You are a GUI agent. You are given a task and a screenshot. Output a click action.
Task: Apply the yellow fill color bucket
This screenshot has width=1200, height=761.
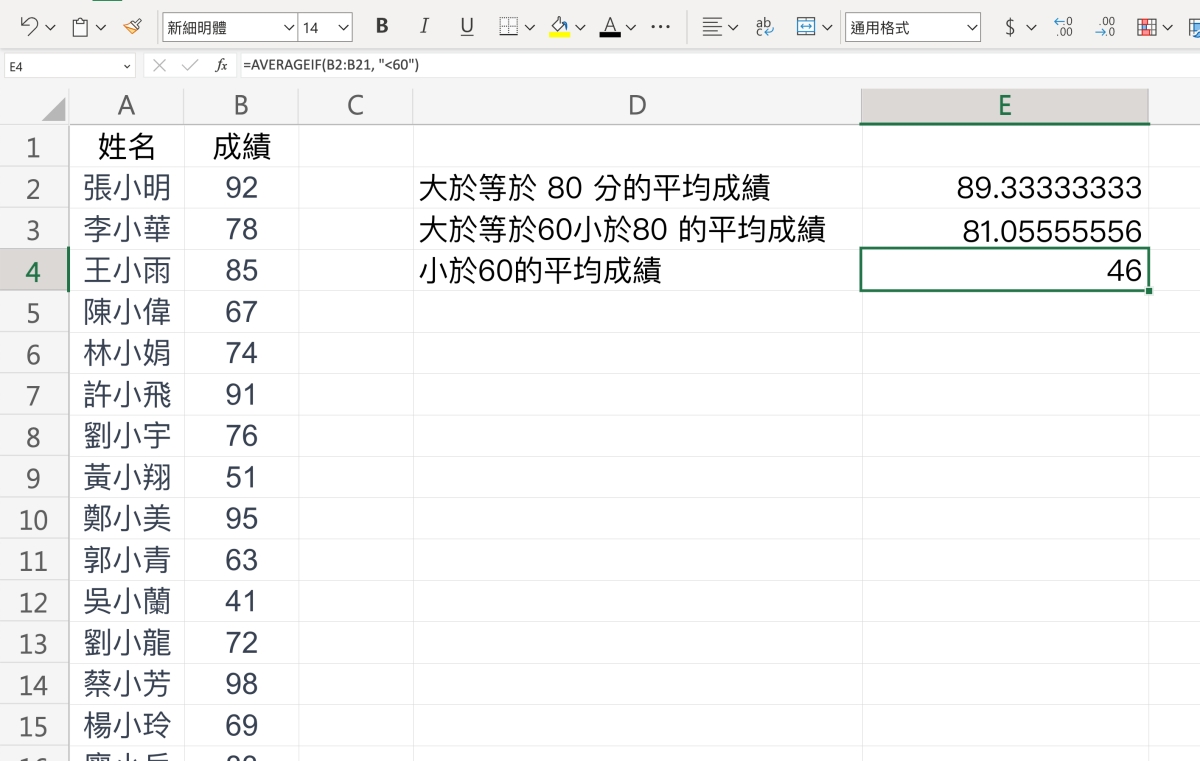[560, 27]
